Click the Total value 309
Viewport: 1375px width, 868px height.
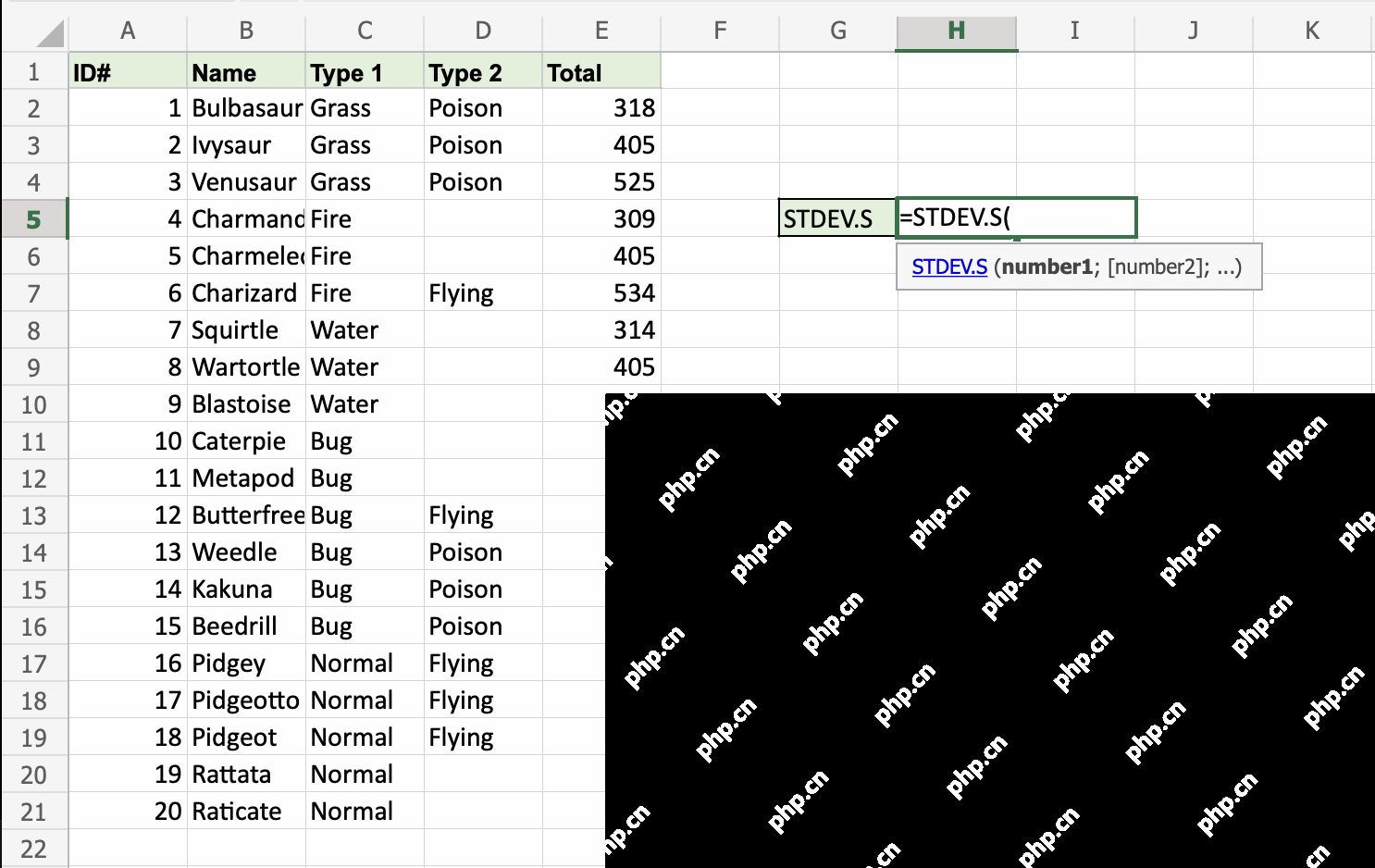601,219
